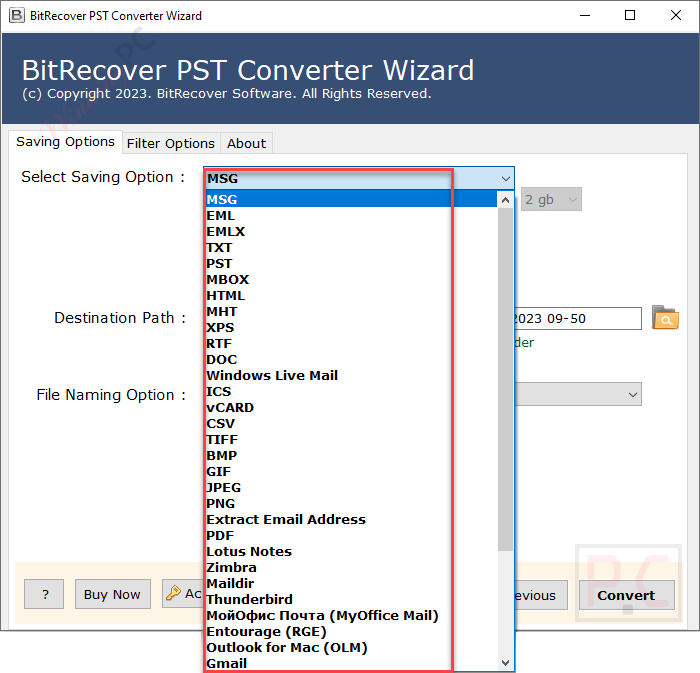Select EMLX in the format list
The width and height of the screenshot is (700, 673).
pos(351,232)
